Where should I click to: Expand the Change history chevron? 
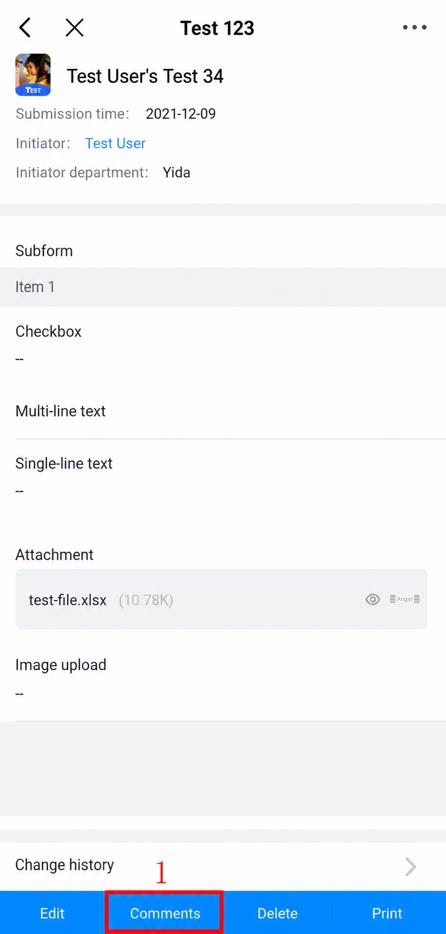(x=410, y=867)
